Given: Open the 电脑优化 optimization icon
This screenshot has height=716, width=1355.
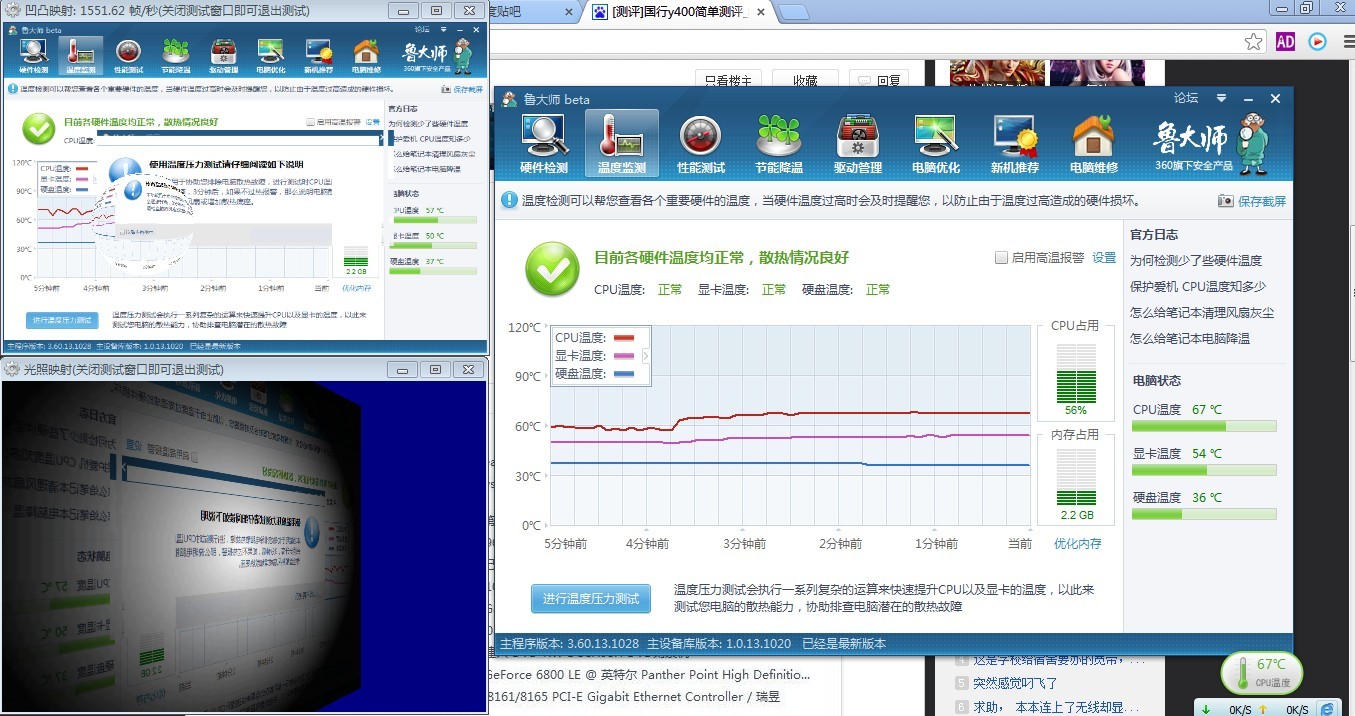Looking at the screenshot, I should [x=936, y=144].
